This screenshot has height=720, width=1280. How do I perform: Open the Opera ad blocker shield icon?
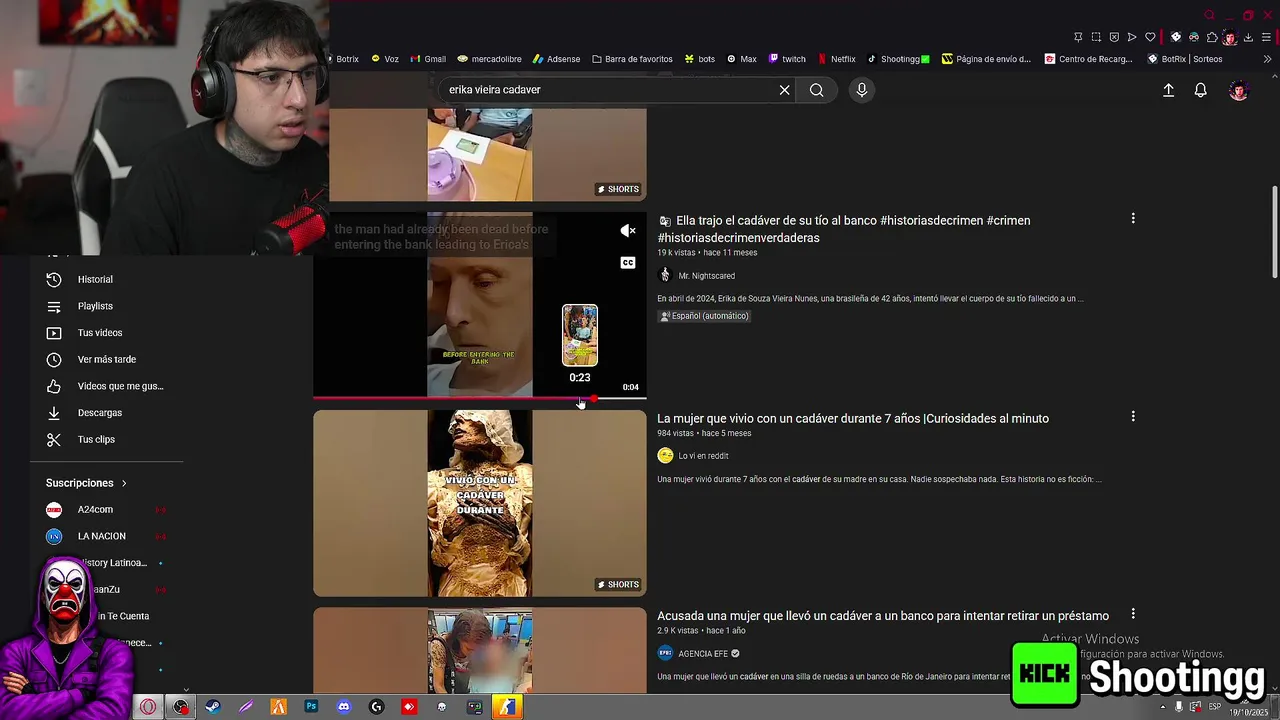(x=1114, y=37)
